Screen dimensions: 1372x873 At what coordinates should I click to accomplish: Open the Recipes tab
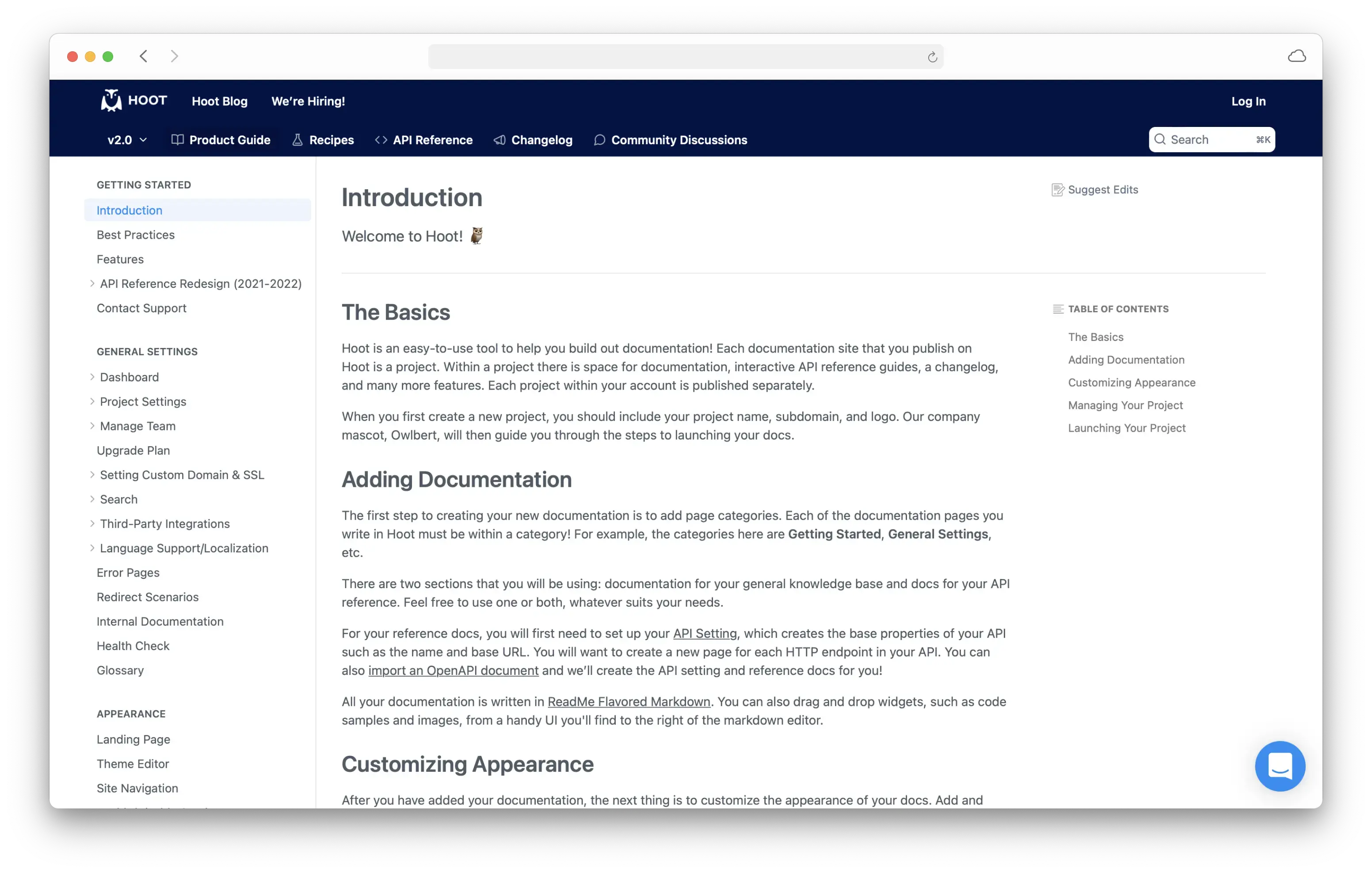point(323,140)
